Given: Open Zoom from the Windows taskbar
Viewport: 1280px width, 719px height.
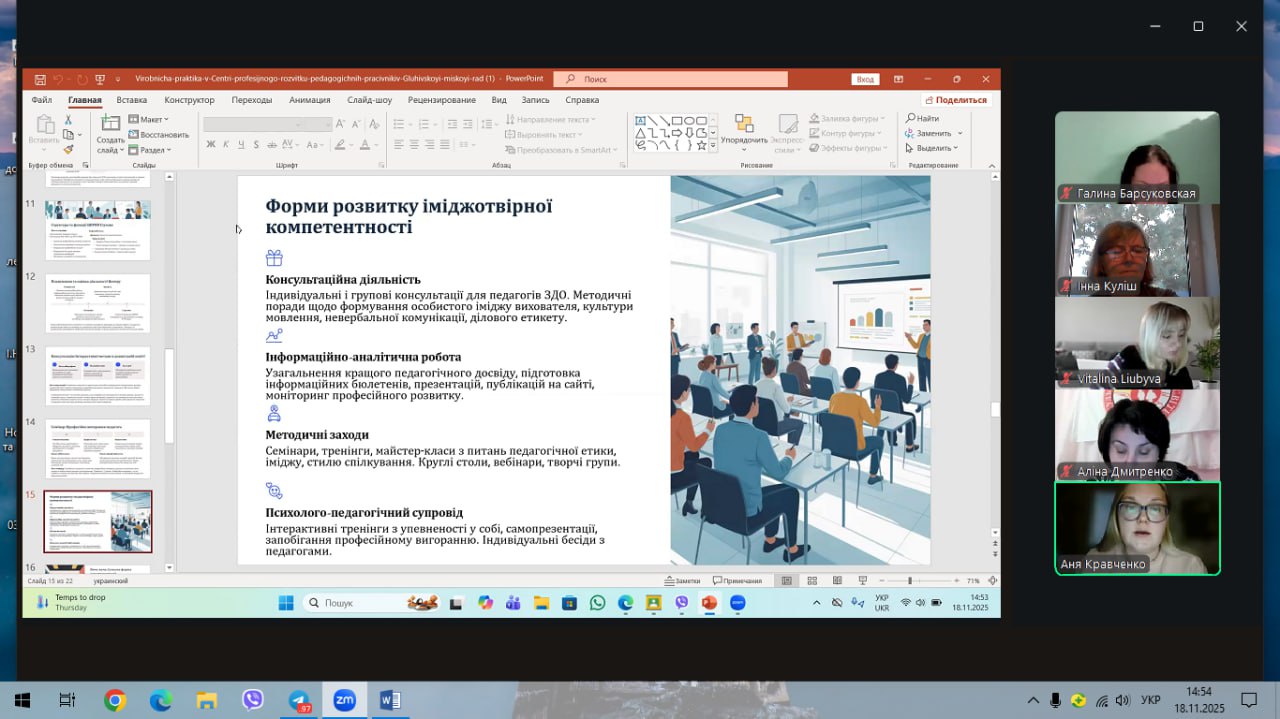Looking at the screenshot, I should coord(345,700).
